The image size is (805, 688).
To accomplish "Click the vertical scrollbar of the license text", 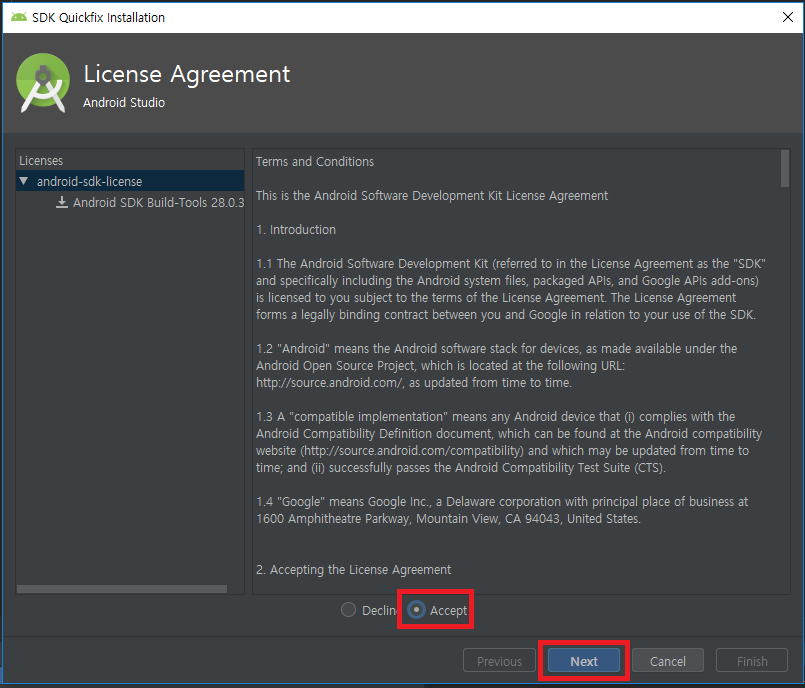I will pos(784,168).
